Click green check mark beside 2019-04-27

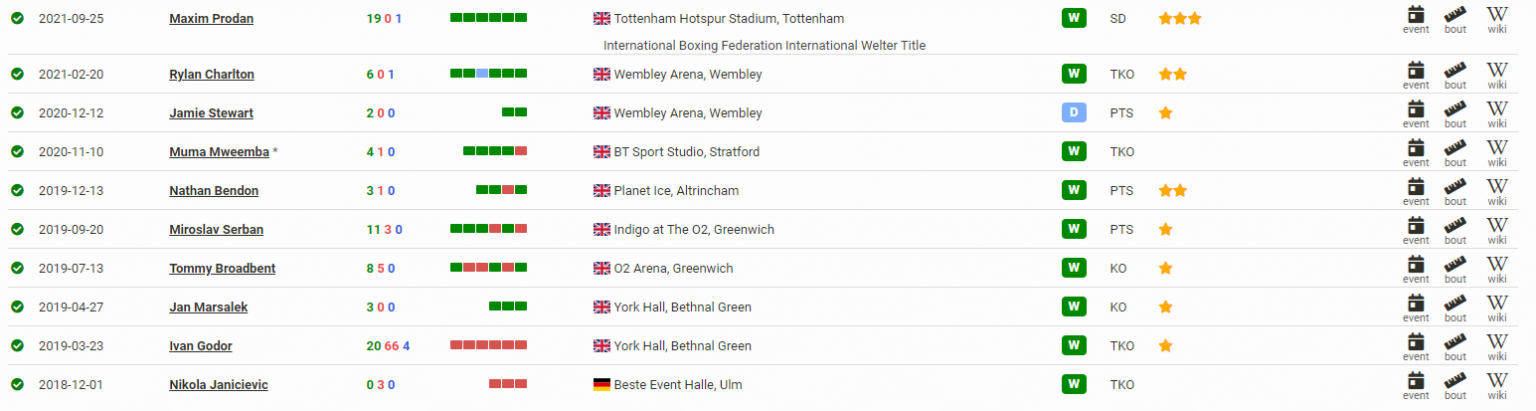[x=17, y=307]
